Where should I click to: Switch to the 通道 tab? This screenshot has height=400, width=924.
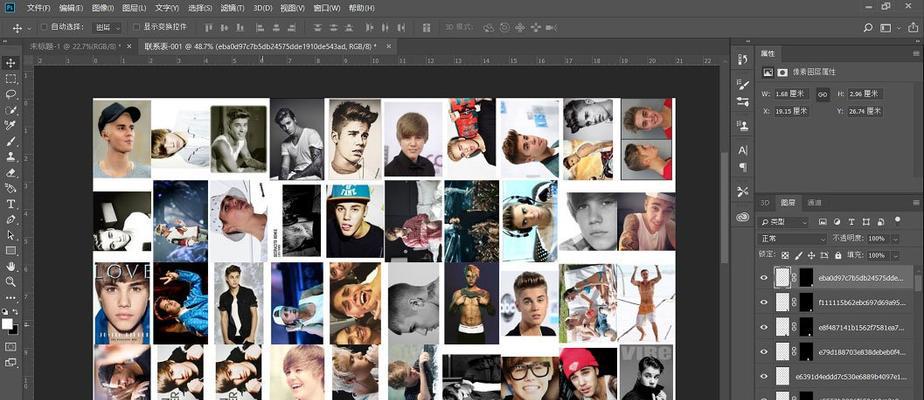click(x=814, y=203)
